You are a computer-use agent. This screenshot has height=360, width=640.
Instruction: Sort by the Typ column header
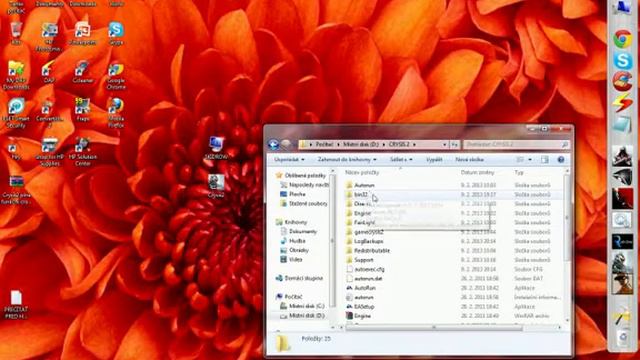pos(519,173)
